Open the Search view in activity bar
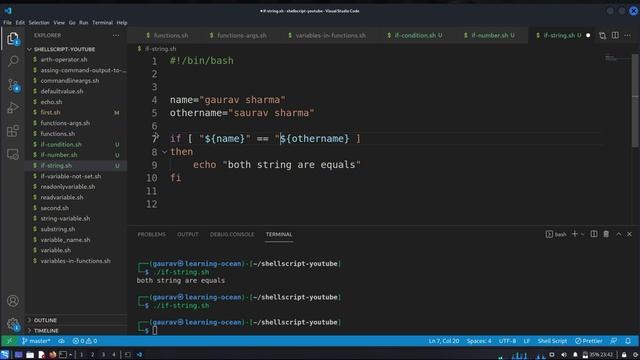The width and height of the screenshot is (640, 360). click(x=13, y=61)
